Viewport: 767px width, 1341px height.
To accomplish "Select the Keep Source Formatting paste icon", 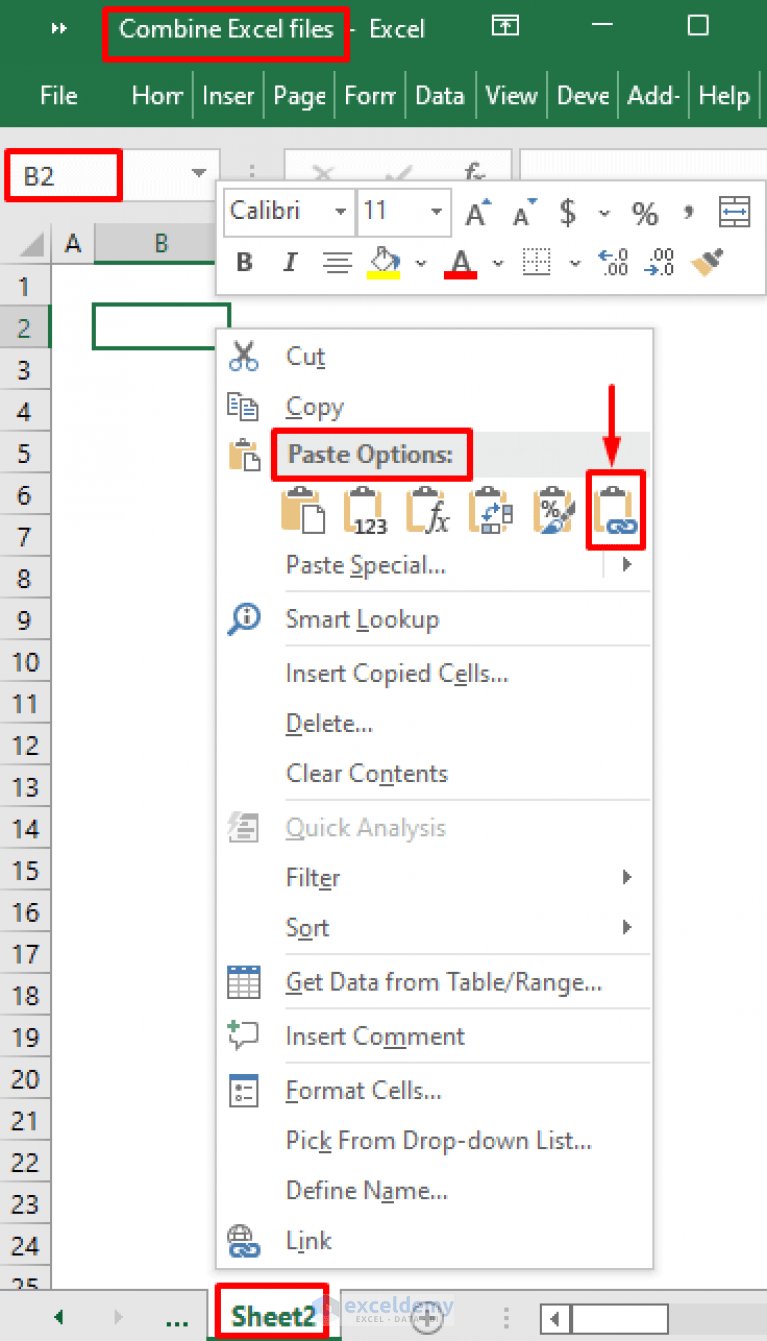I will click(x=301, y=510).
